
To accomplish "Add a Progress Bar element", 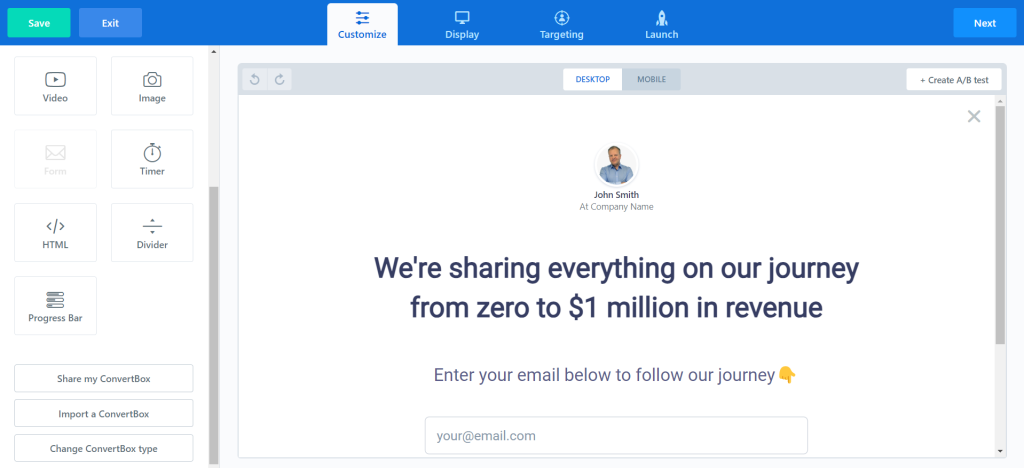I will point(55,306).
